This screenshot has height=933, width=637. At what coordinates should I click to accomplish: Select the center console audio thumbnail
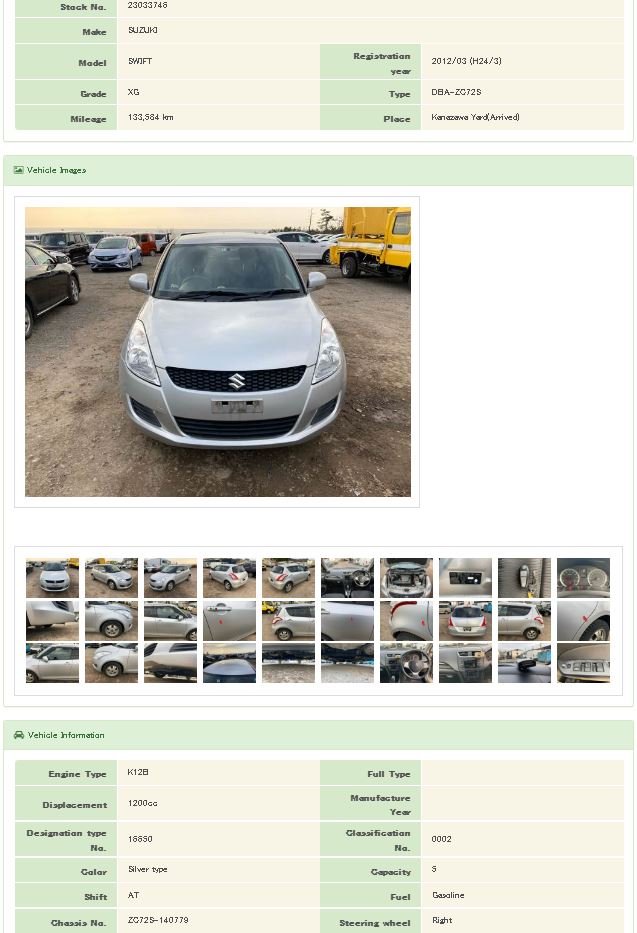tap(466, 663)
